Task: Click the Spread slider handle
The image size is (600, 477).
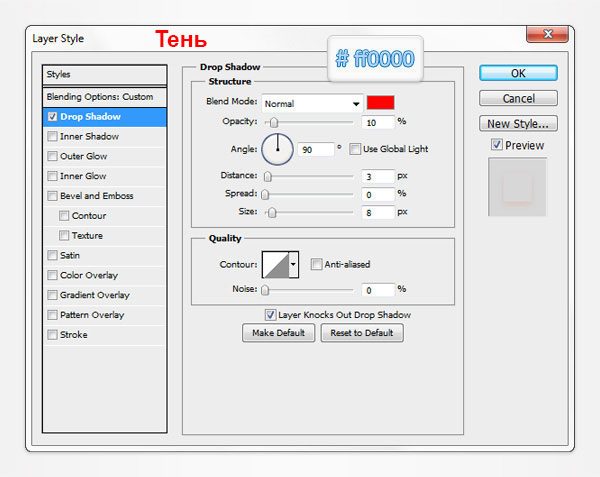Action: click(265, 195)
